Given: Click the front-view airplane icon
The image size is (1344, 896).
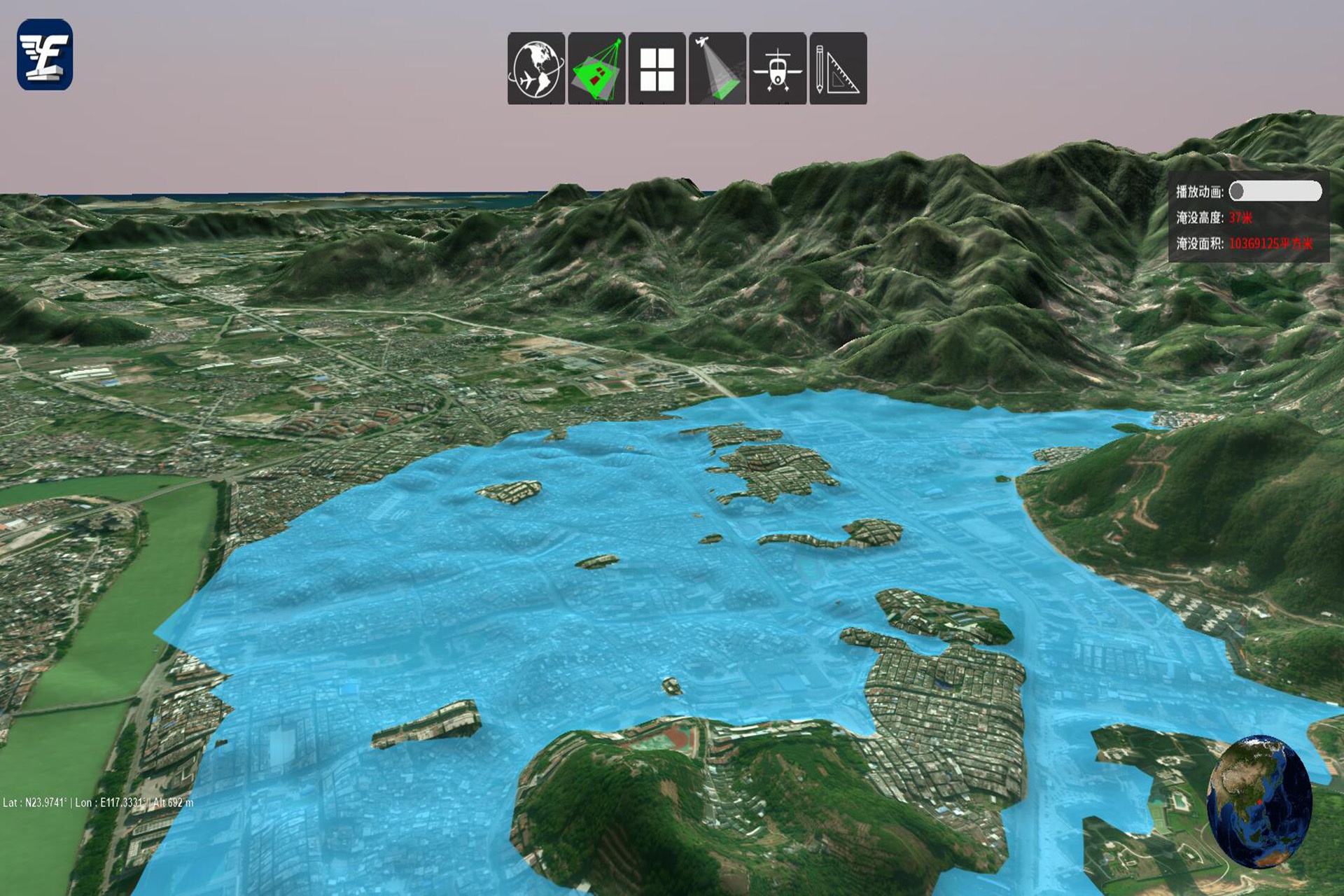Looking at the screenshot, I should (x=778, y=69).
